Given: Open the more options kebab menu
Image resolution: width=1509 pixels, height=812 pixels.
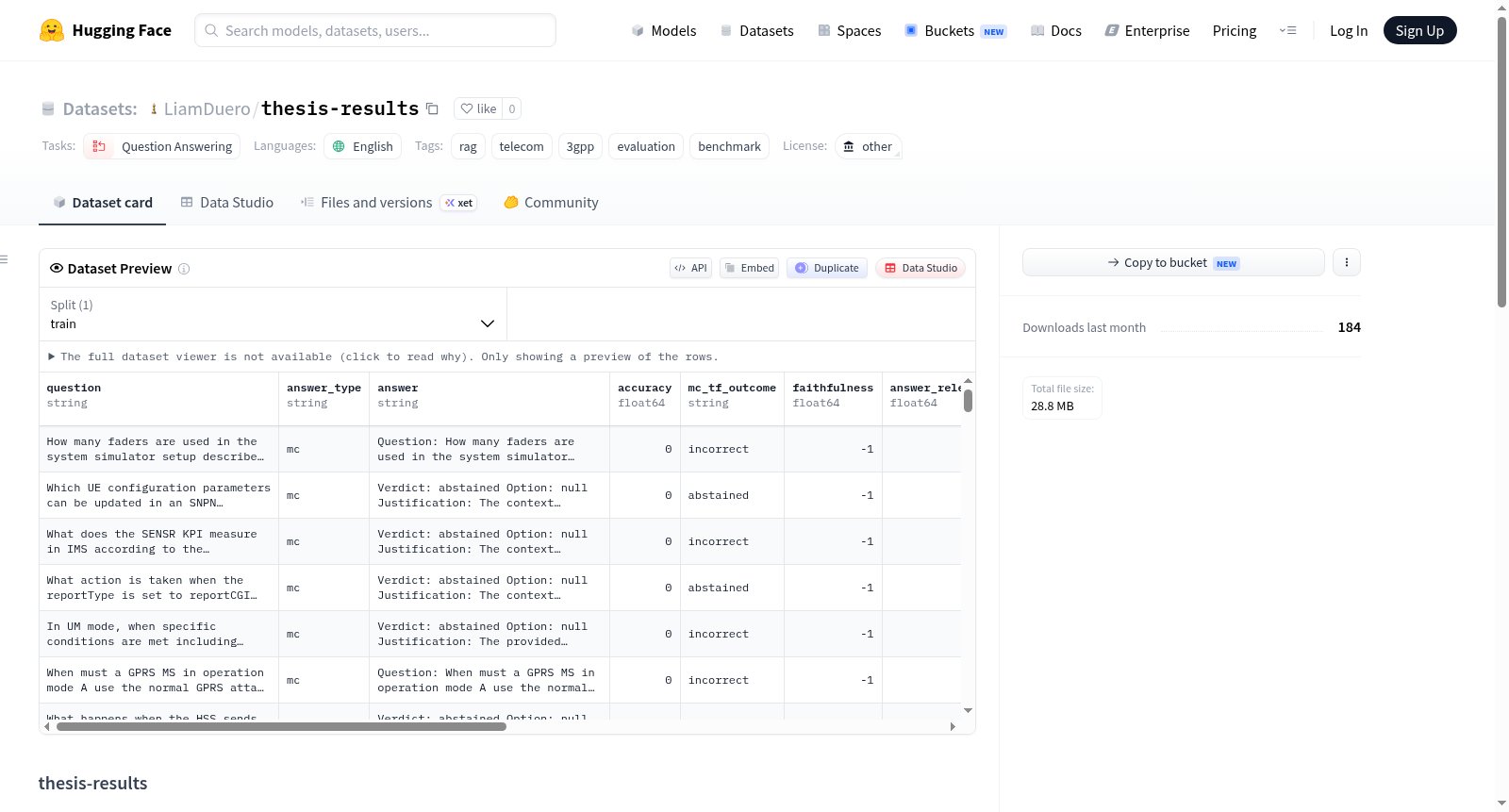Looking at the screenshot, I should point(1347,262).
